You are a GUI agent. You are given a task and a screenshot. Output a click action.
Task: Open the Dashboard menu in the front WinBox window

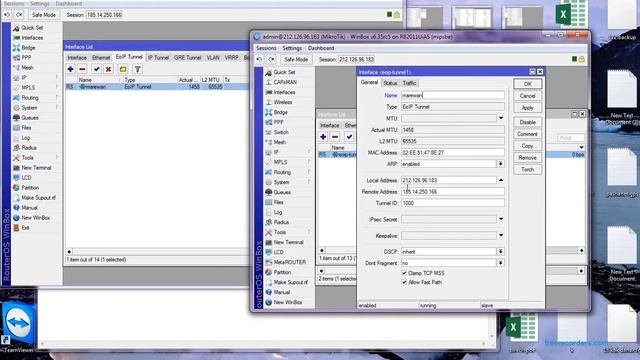point(321,48)
